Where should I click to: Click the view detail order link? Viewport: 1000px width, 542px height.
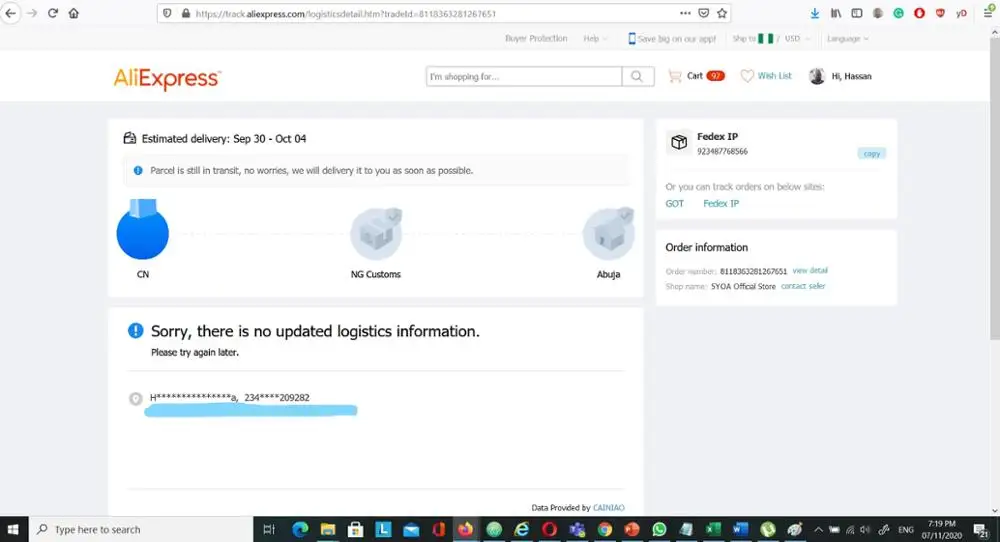810,270
